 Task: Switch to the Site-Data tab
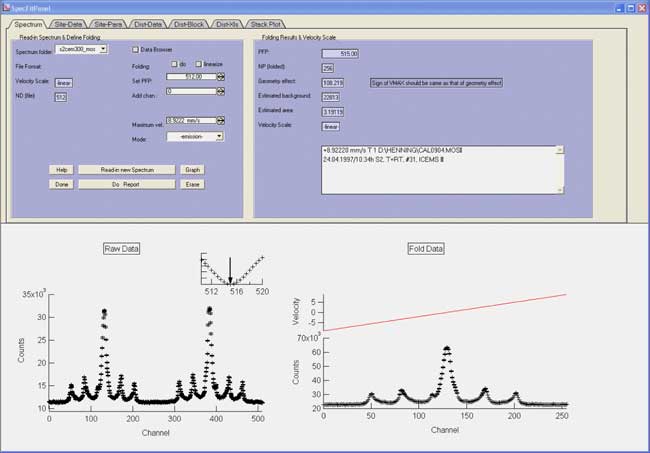(68, 22)
